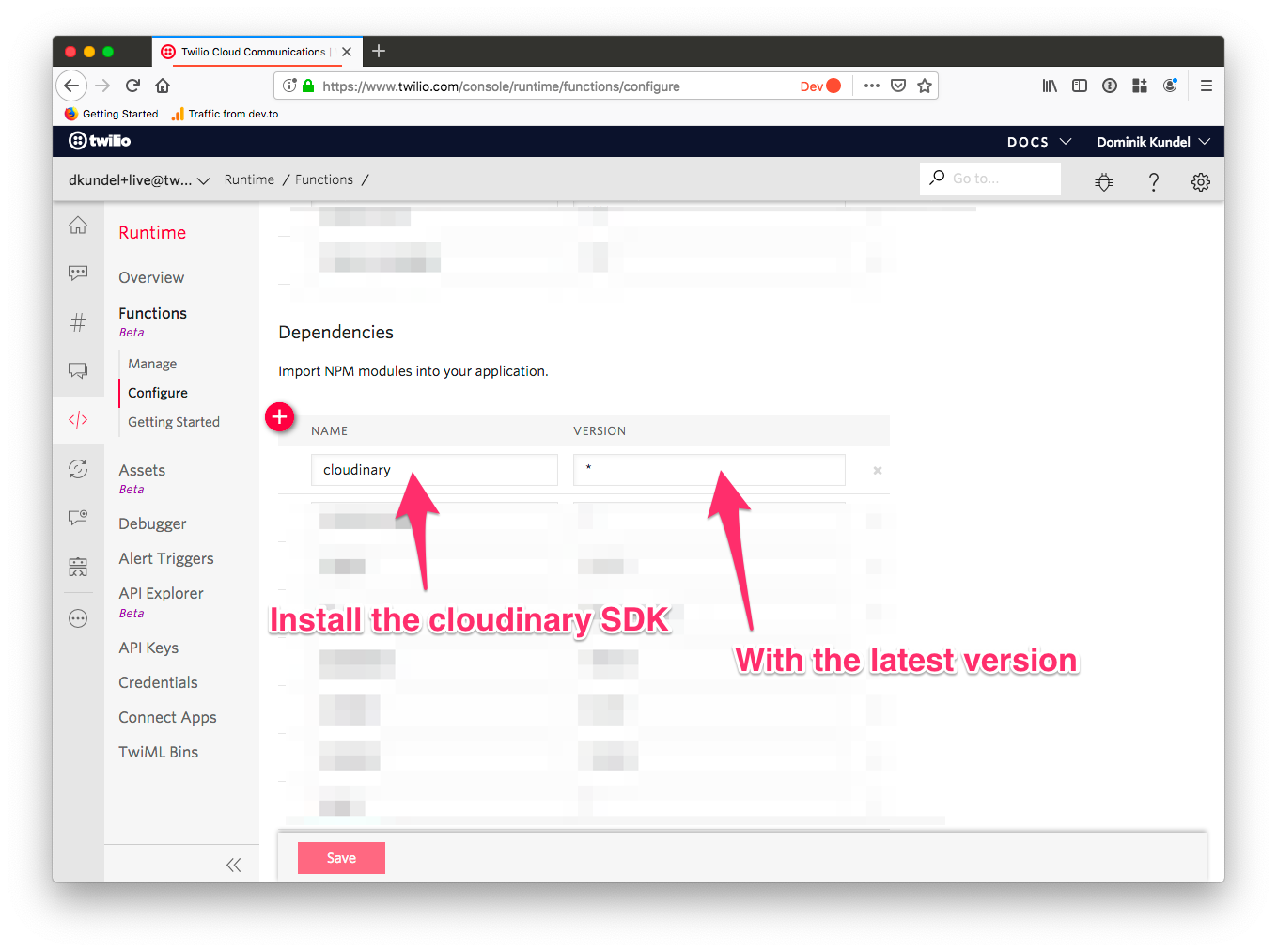Close the Twilio Cloud Communications tab
Viewport: 1277px width, 952px height.
coord(347,52)
